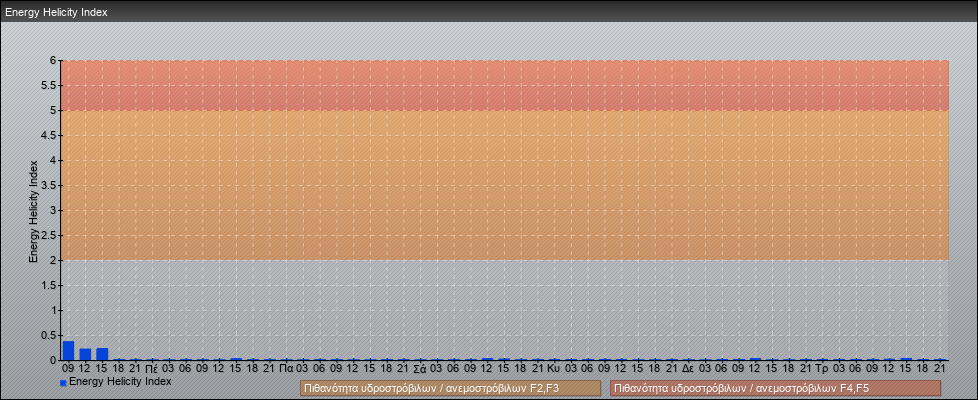Select the F4,F5 waterspout probability legend box
The height and width of the screenshot is (400, 978).
pos(775,388)
